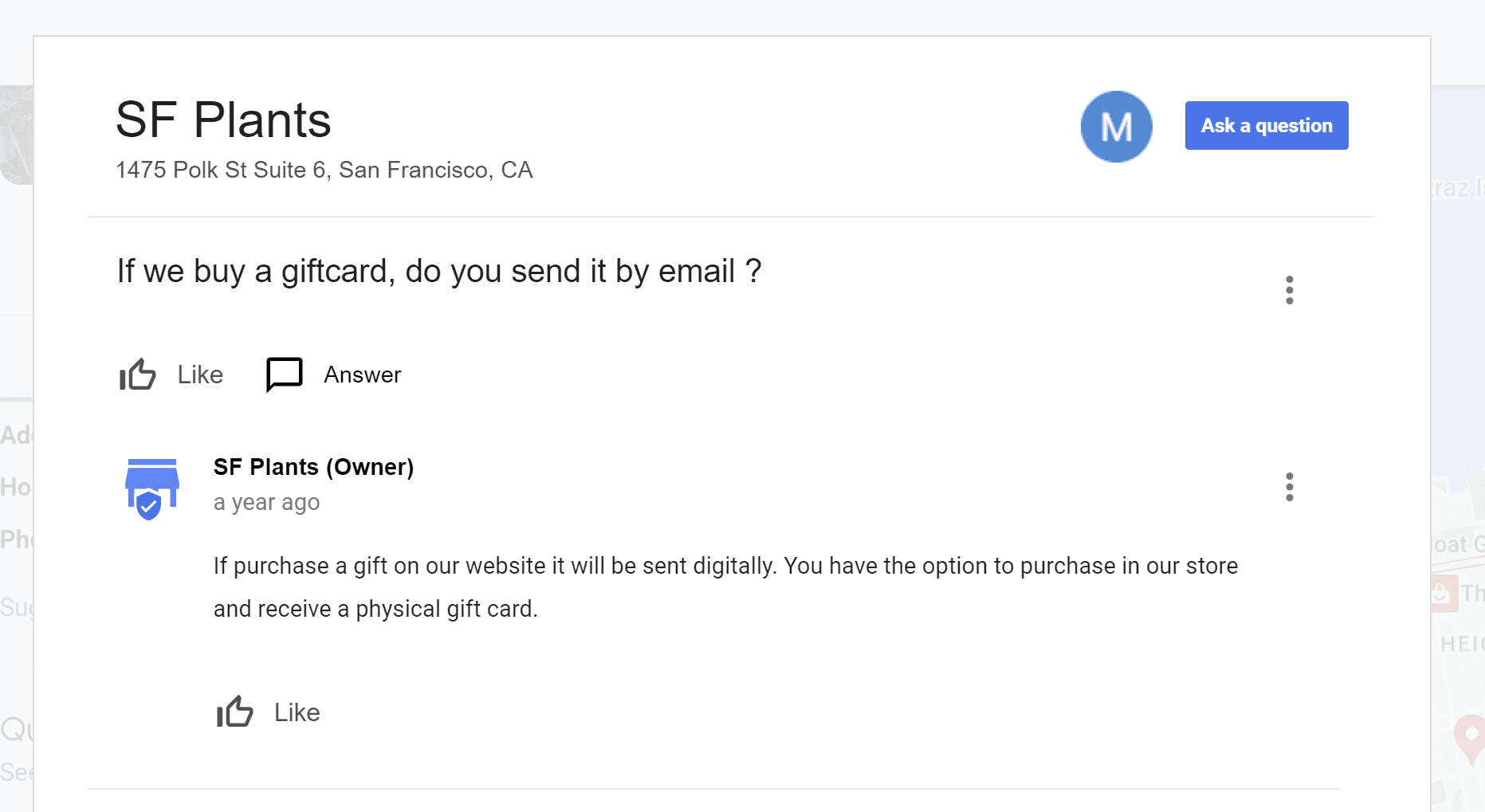Click the SF Plants business title
Screen dimensions: 1485x812
pos(223,120)
